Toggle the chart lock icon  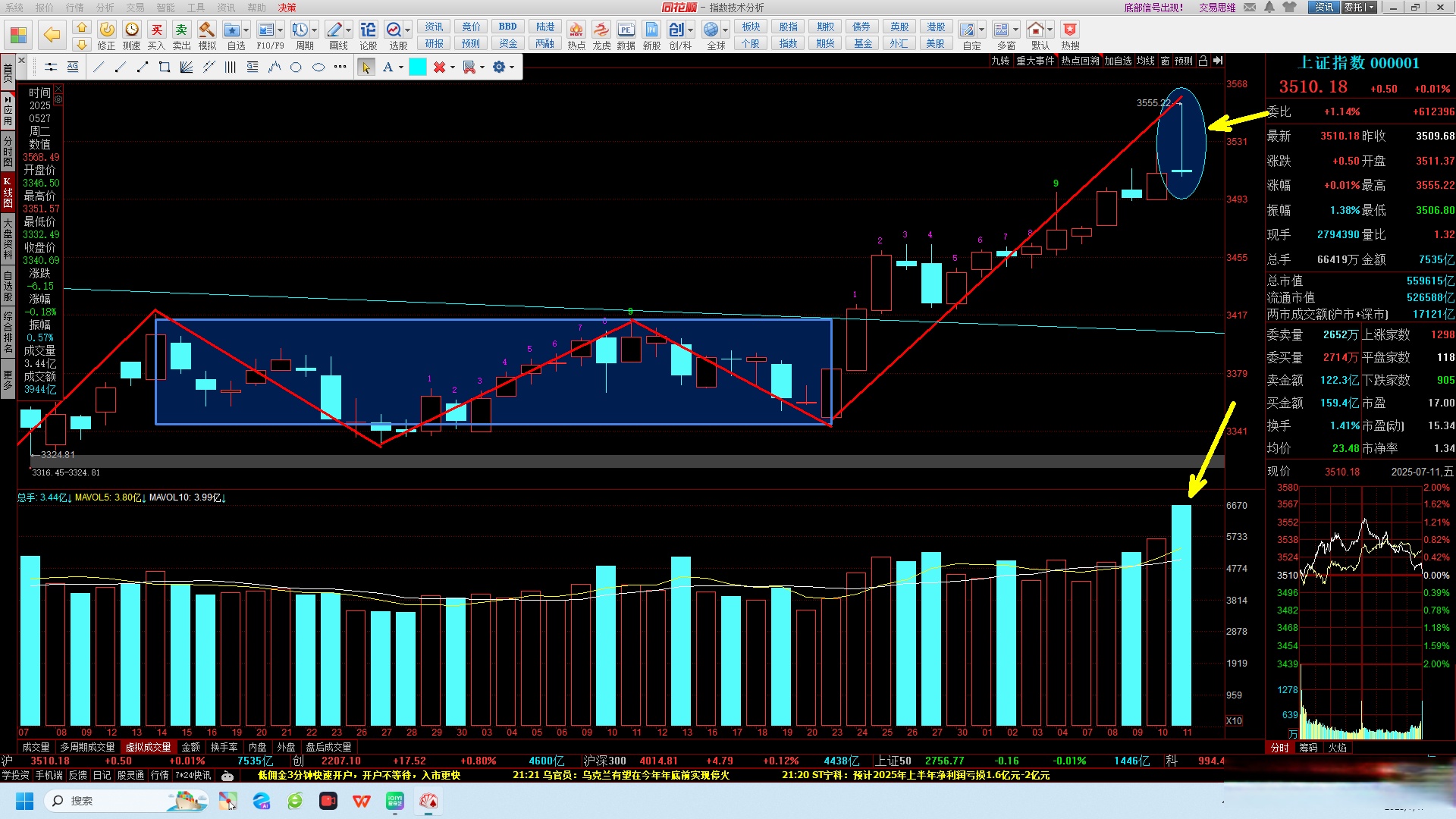click(x=1203, y=61)
